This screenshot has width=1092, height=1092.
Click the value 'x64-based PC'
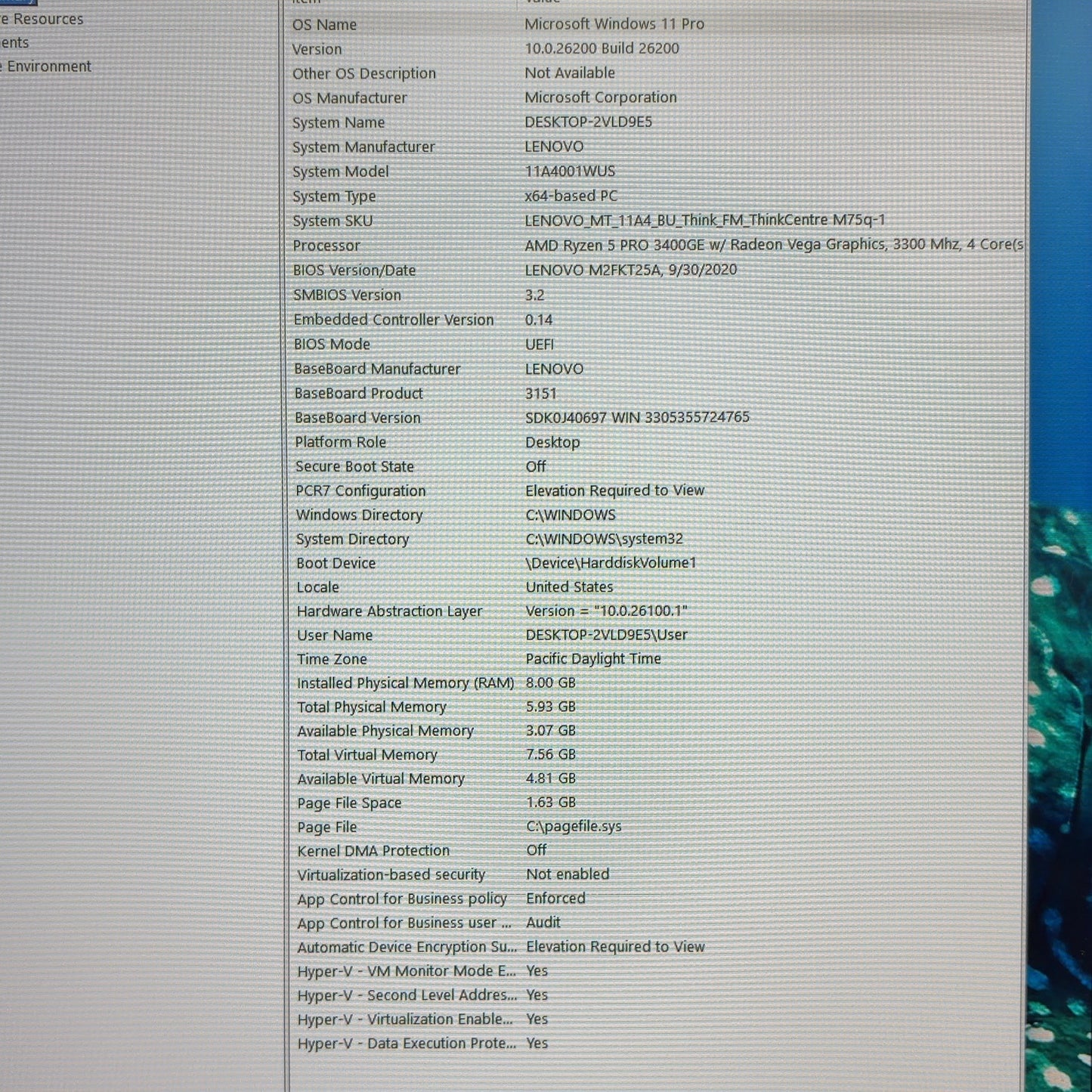(571, 196)
